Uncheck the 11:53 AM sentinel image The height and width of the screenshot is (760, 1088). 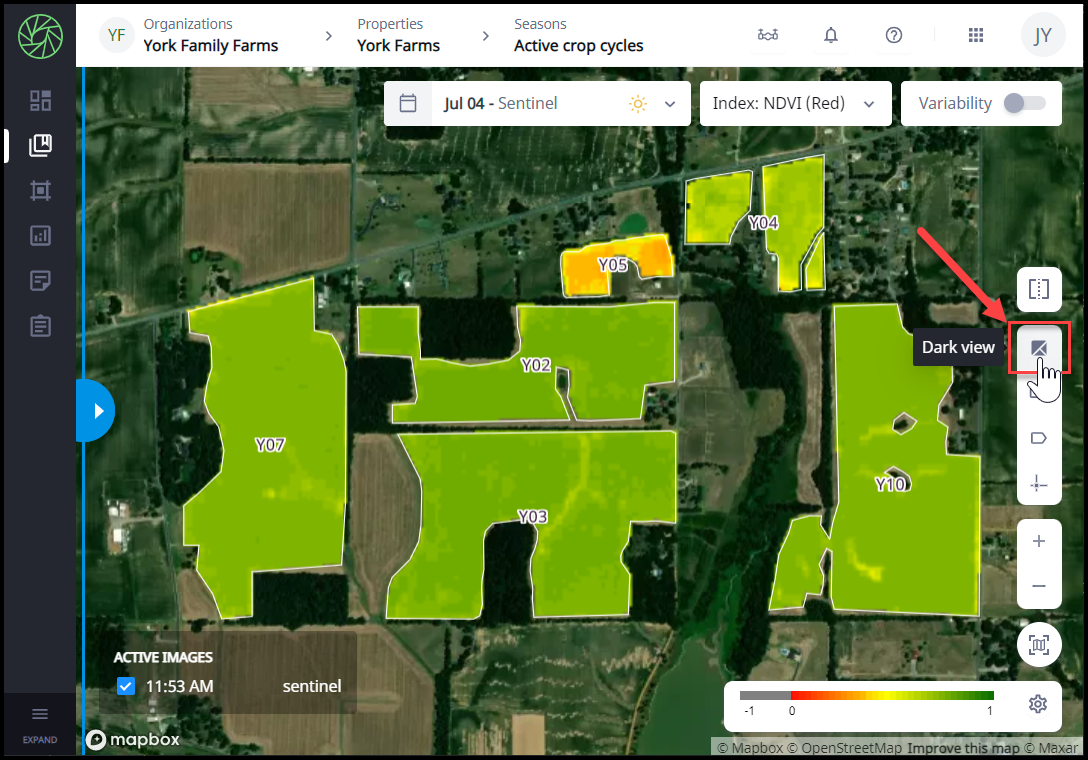click(x=126, y=686)
